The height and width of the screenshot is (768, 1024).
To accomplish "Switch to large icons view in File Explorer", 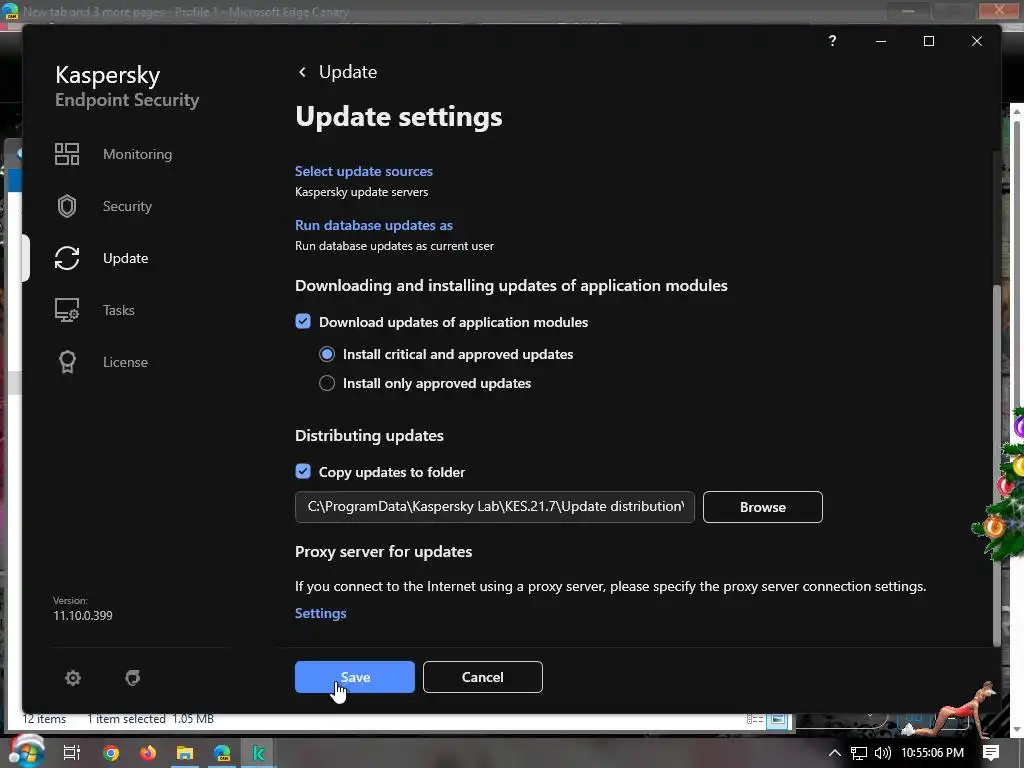I will click(x=778, y=719).
